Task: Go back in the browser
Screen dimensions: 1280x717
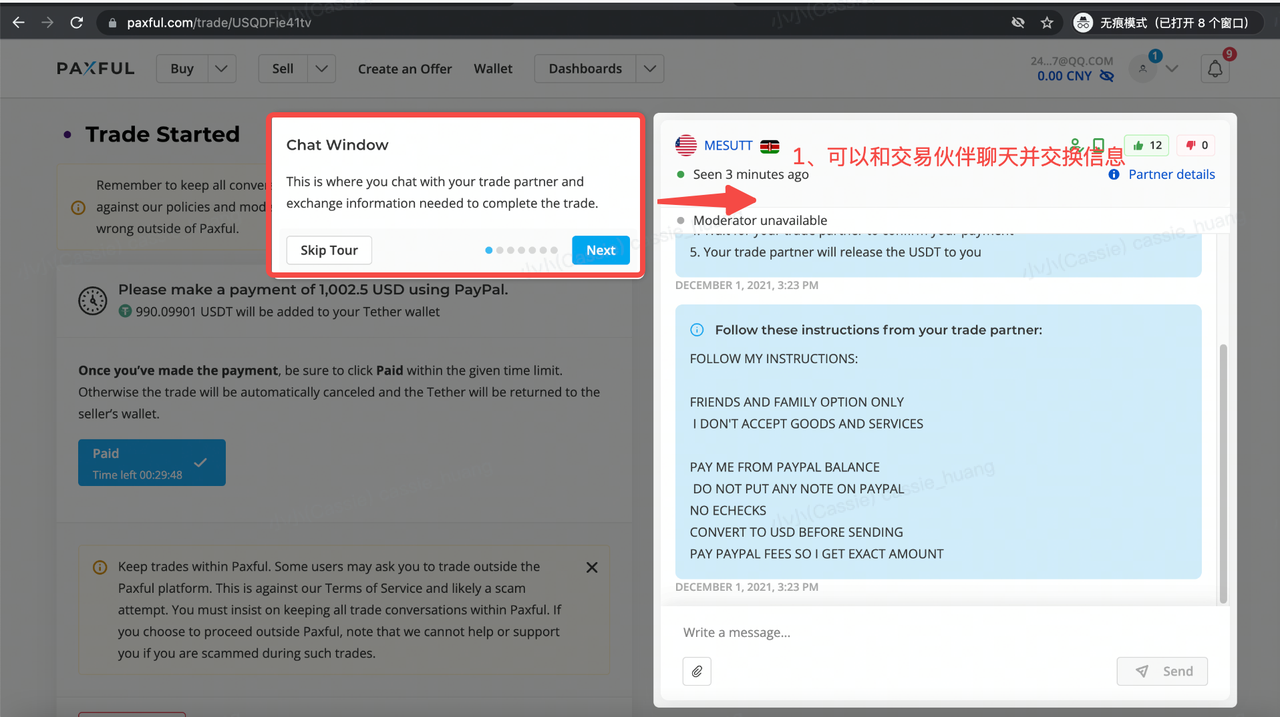Action: [x=18, y=22]
